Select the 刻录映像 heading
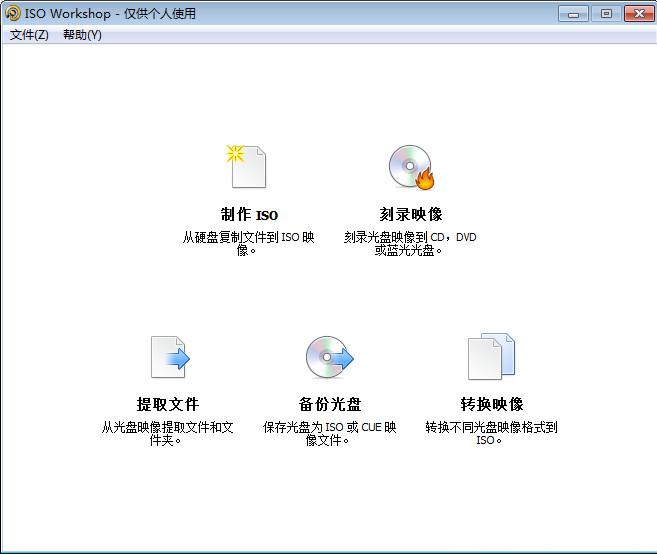This screenshot has height=554, width=657. [411, 214]
